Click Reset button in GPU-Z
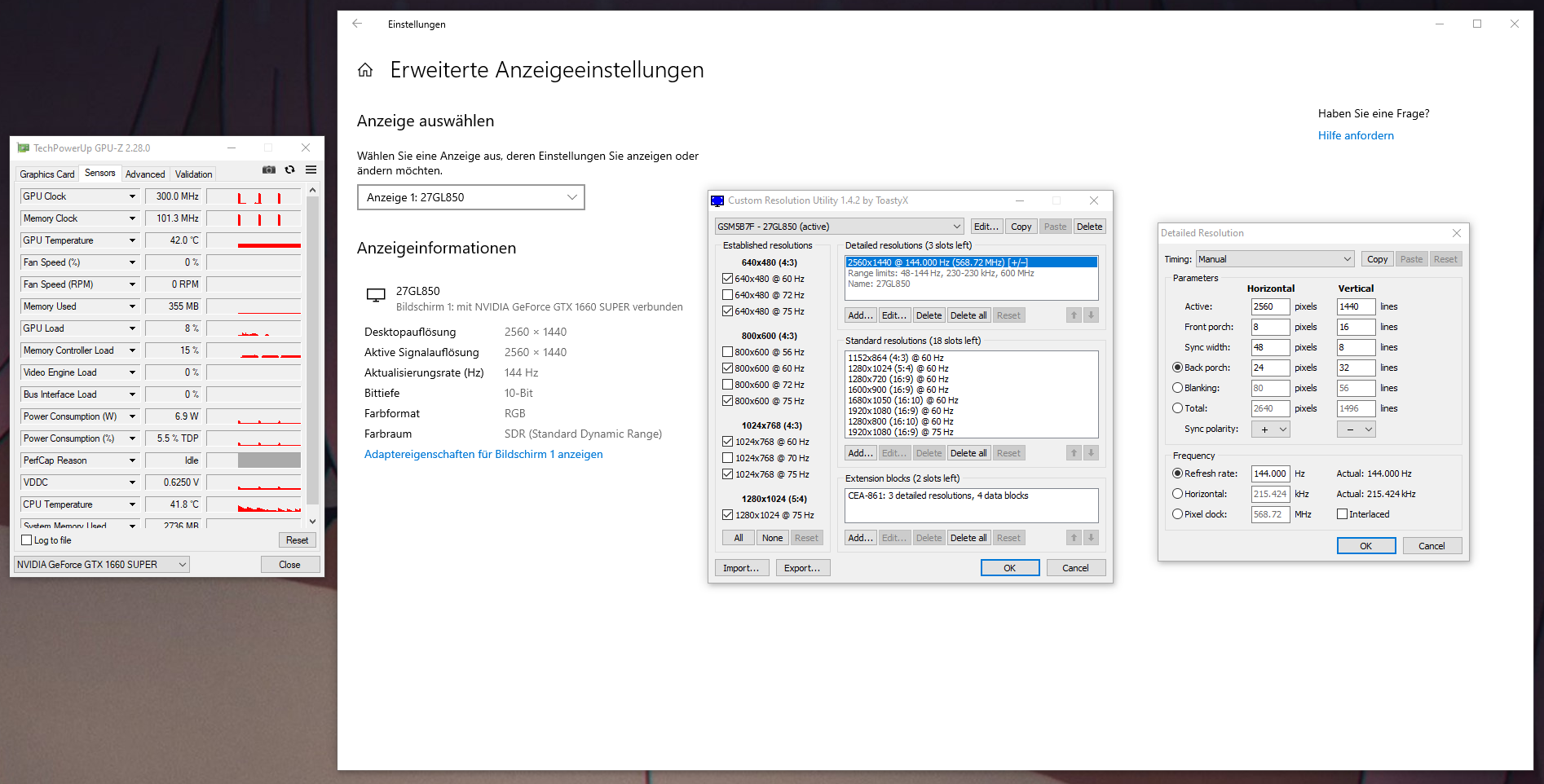This screenshot has height=784, width=1544. click(298, 540)
